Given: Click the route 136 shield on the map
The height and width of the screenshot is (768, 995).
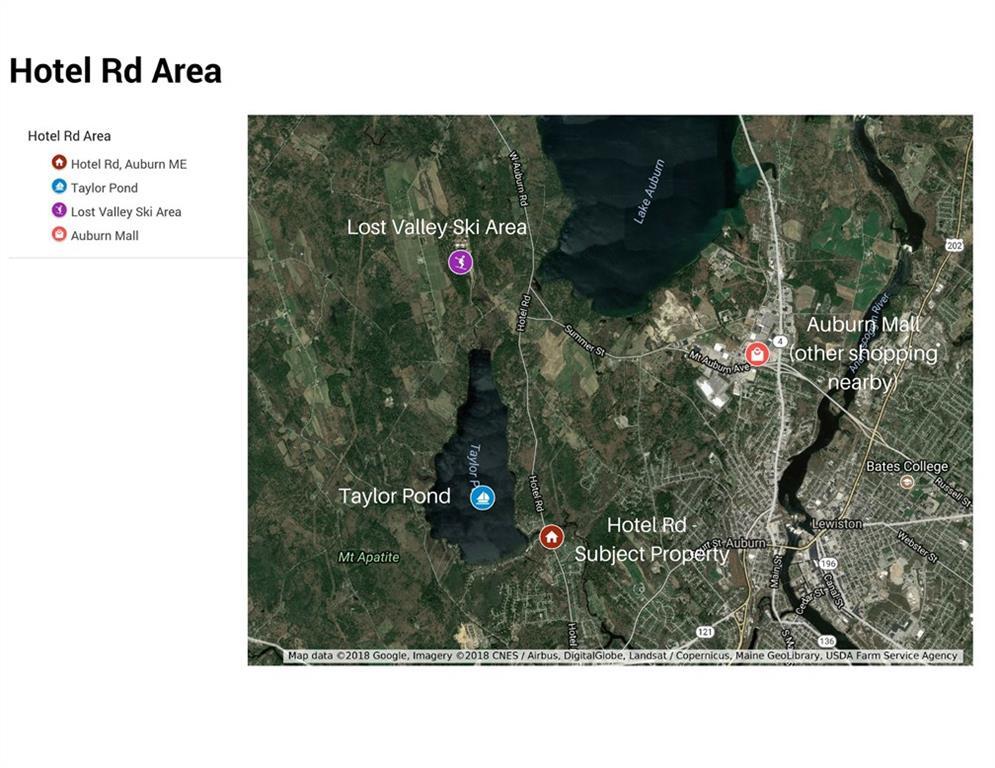Looking at the screenshot, I should coord(826,641).
